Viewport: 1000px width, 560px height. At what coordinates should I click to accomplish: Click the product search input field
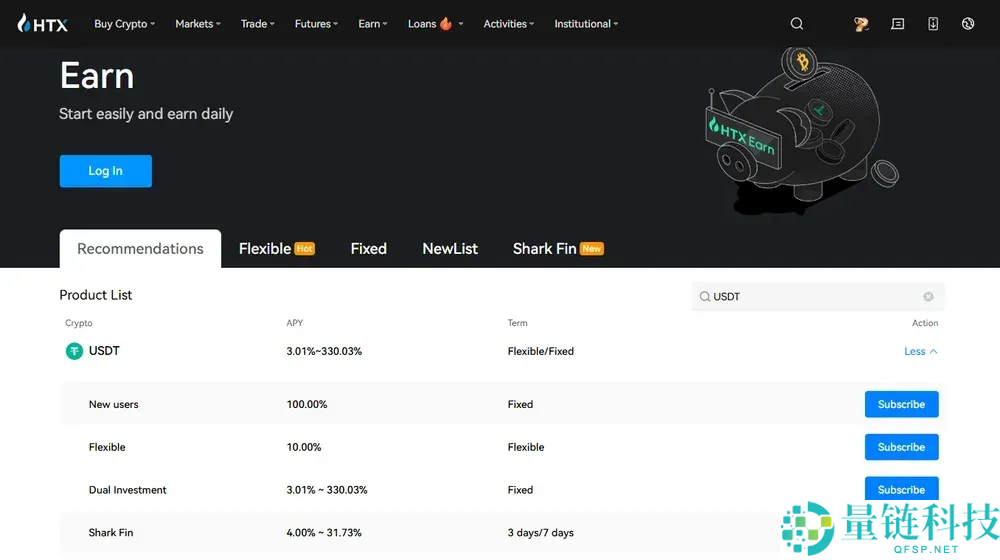click(x=810, y=297)
